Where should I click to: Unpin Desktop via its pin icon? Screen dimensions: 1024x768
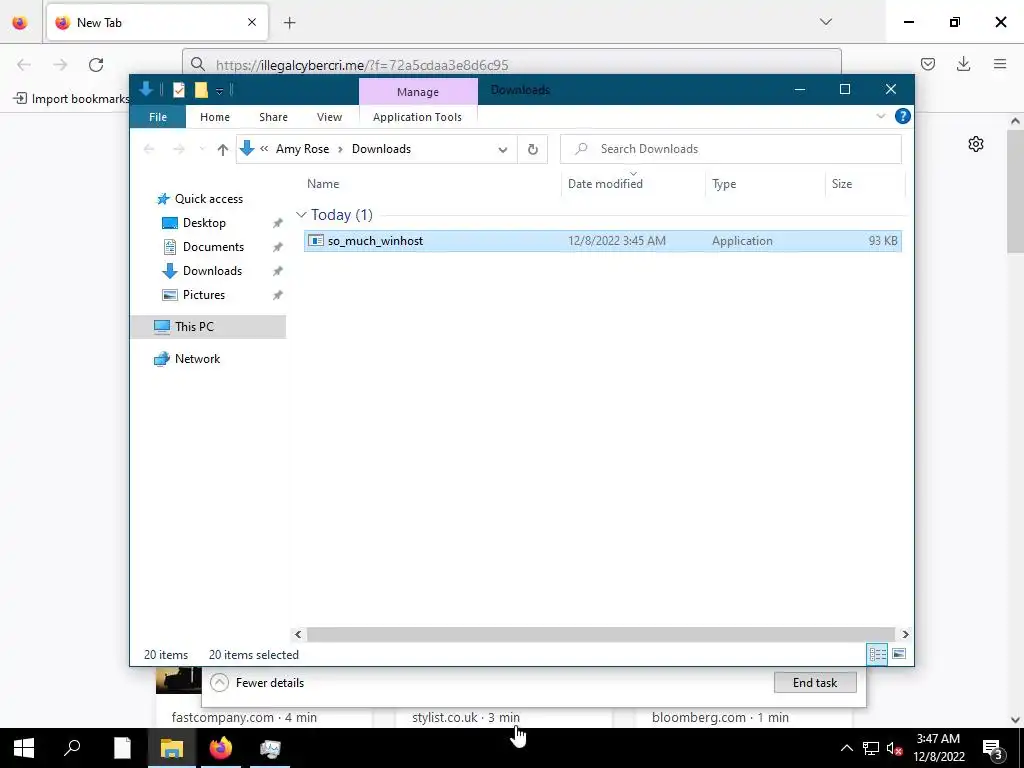[x=278, y=223]
